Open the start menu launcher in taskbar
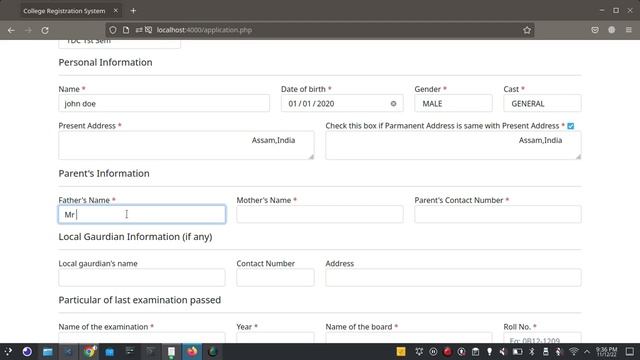Image resolution: width=640 pixels, height=360 pixels. point(8,351)
